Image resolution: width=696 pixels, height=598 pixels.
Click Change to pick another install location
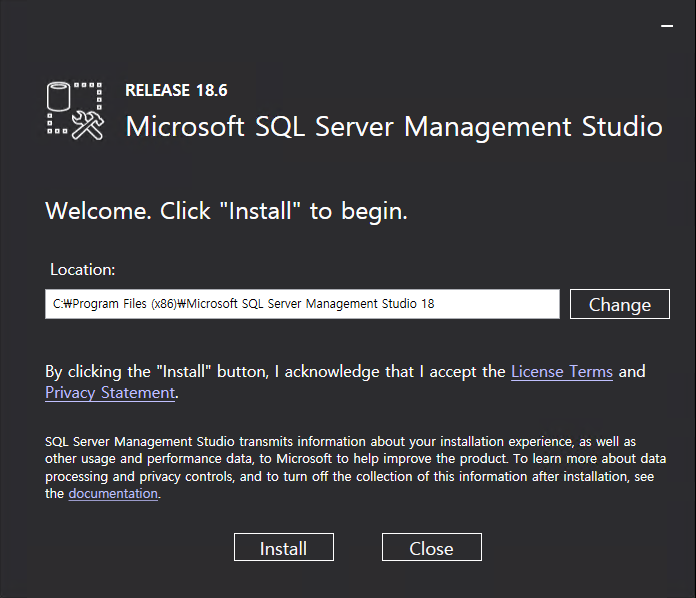pyautogui.click(x=619, y=305)
